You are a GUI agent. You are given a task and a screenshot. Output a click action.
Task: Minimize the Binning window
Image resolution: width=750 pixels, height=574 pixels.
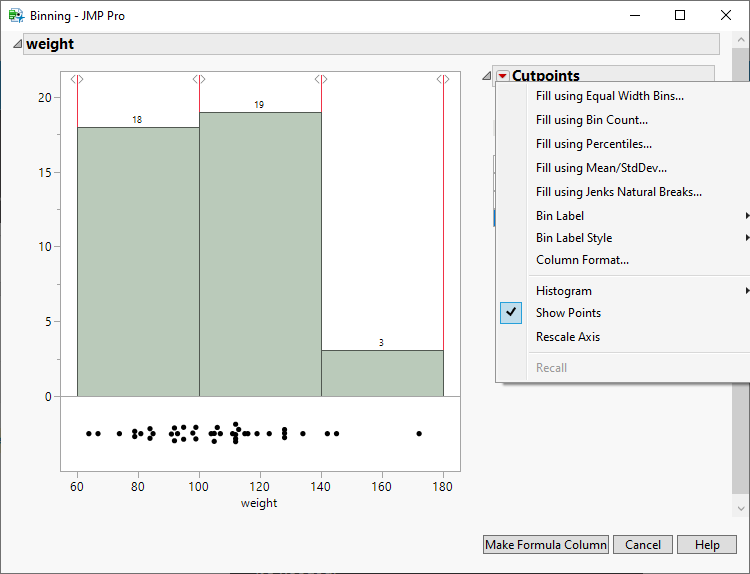tap(635, 15)
